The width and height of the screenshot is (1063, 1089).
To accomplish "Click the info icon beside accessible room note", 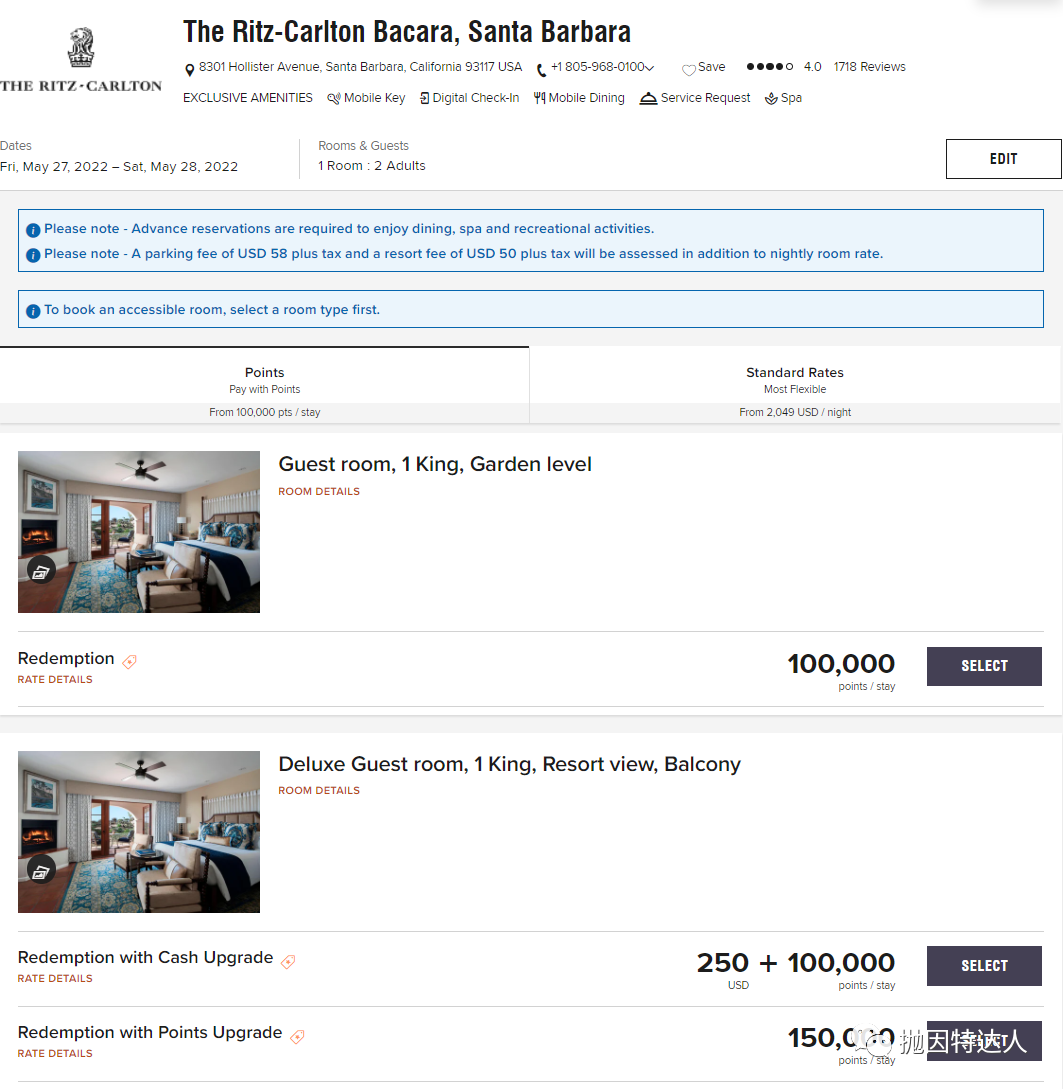I will [33, 311].
